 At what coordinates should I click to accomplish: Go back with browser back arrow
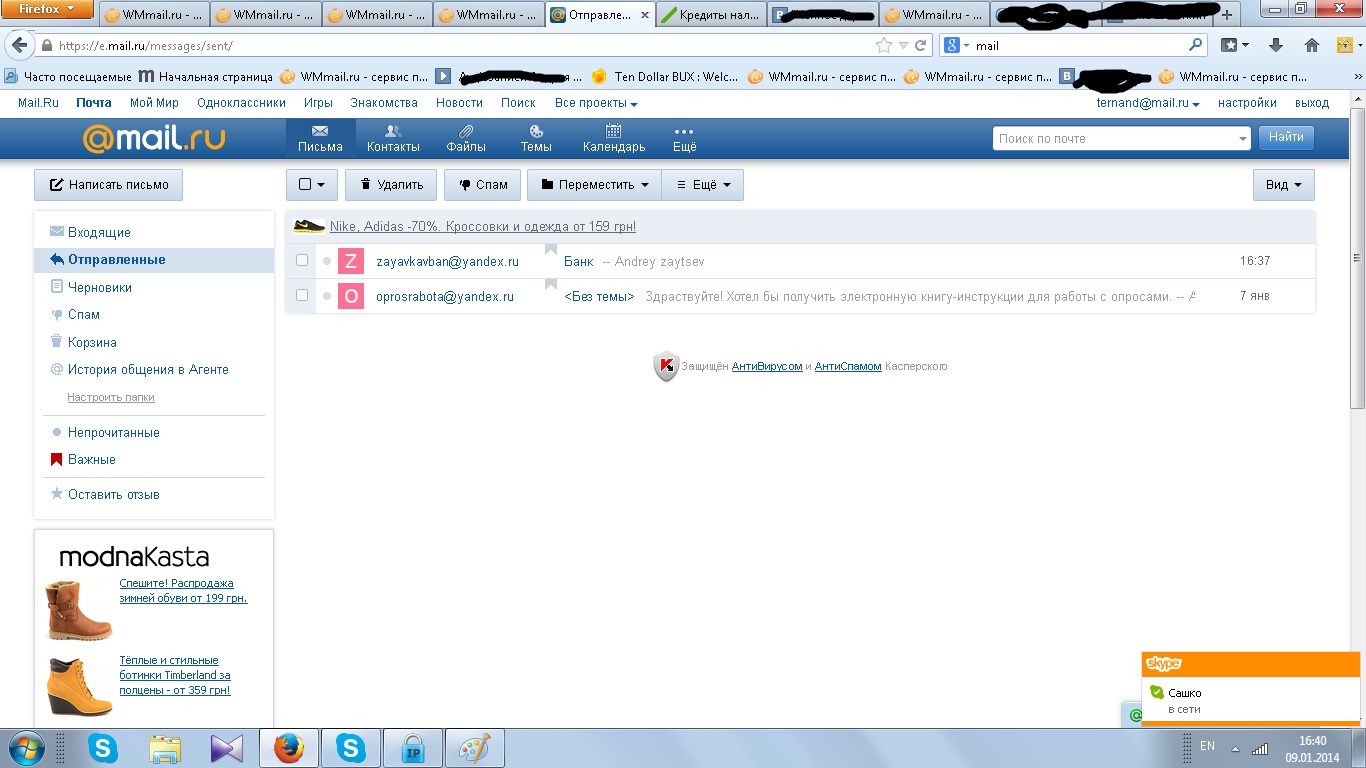[19, 46]
